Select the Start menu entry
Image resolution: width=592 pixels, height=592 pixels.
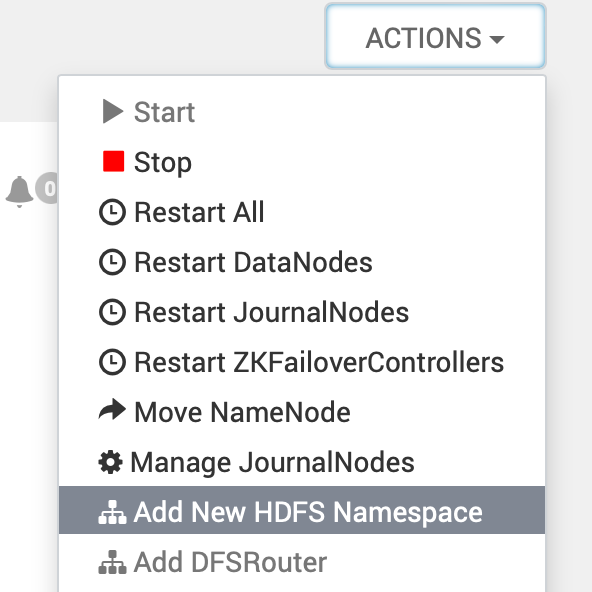[302, 112]
